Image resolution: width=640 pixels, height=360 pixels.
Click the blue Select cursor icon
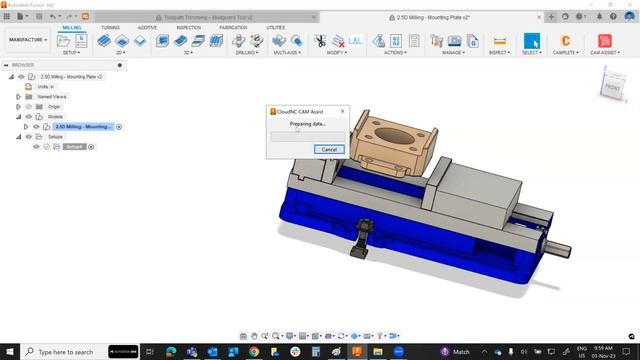pos(532,41)
